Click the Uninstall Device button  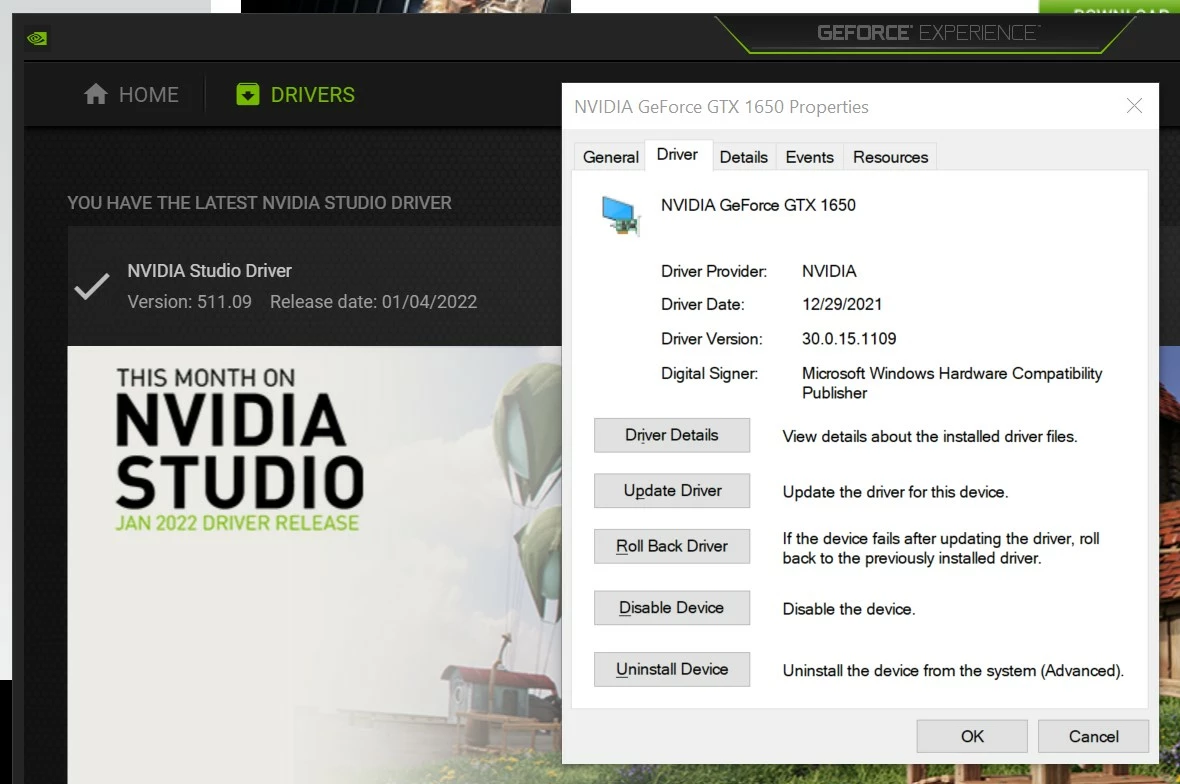(x=672, y=670)
